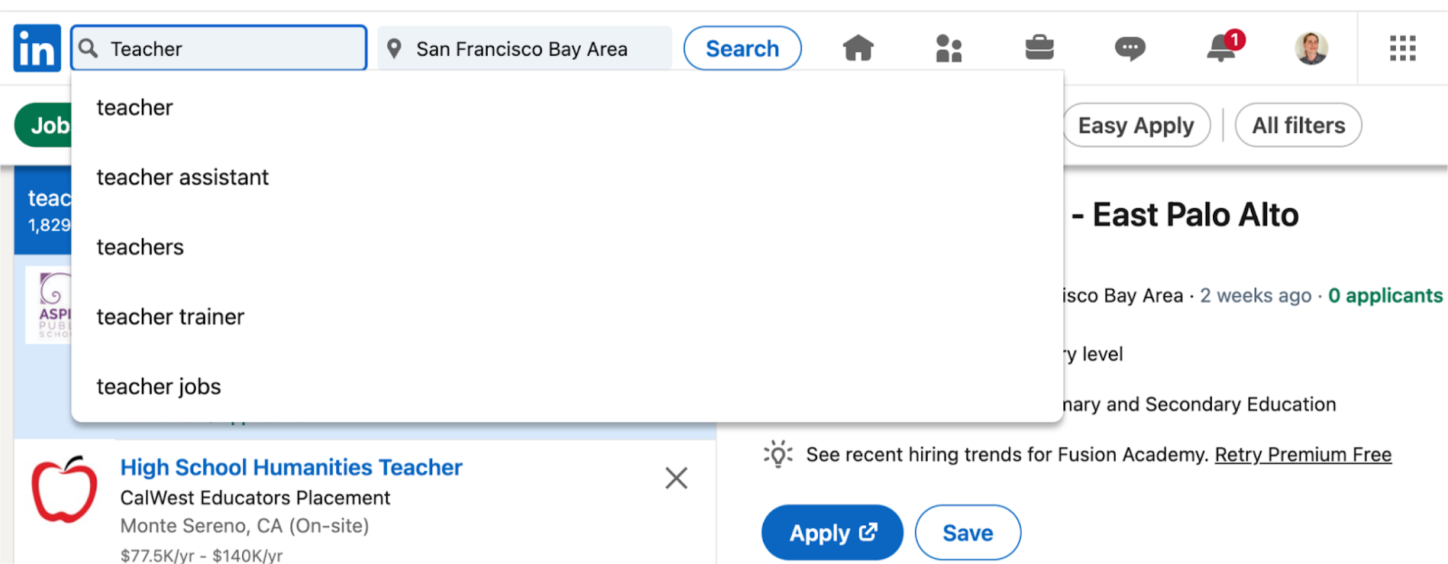
Task: Select the 'teacher' search suggestion
Action: [x=135, y=108]
